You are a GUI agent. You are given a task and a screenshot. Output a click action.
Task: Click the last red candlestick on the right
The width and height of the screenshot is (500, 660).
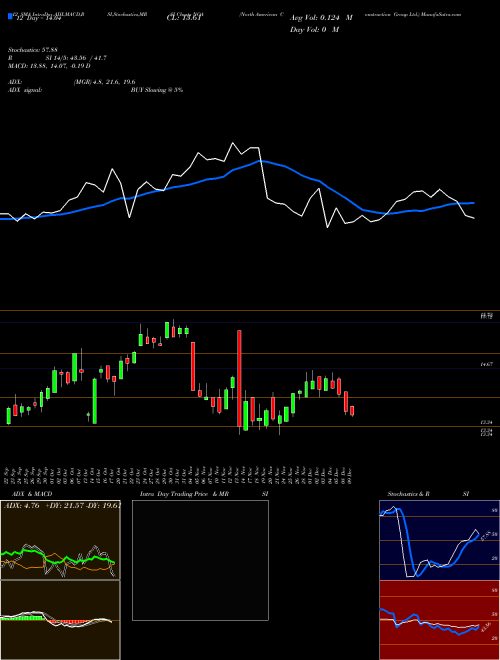click(352, 411)
